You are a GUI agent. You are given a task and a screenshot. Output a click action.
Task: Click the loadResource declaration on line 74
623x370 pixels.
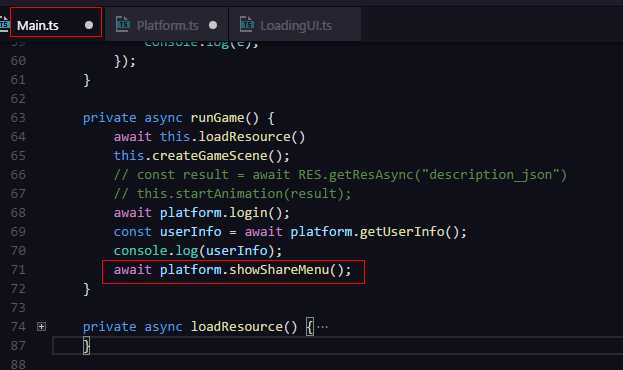pyautogui.click(x=237, y=327)
